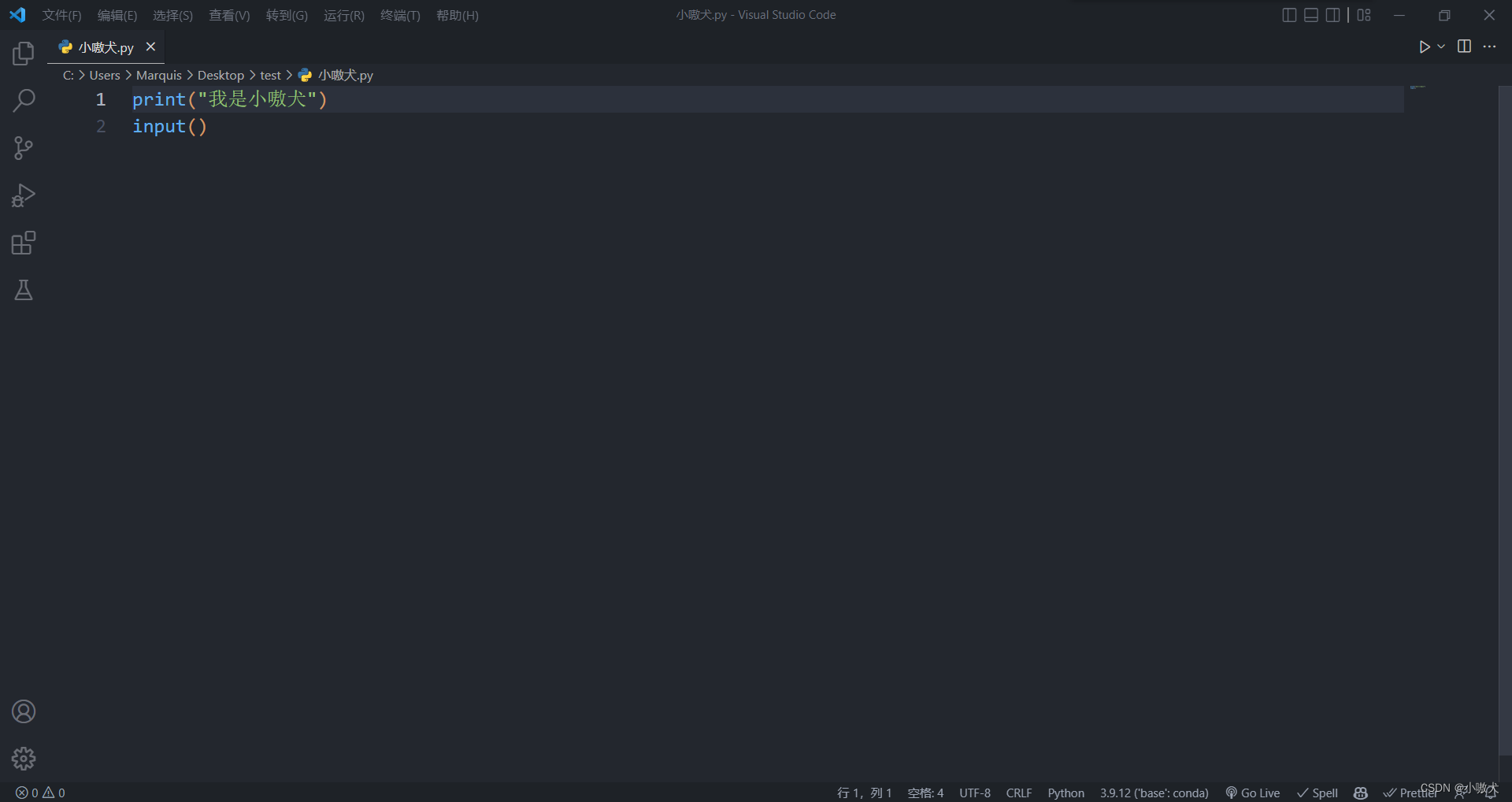The height and width of the screenshot is (802, 1512).
Task: Open the Testing beaker icon
Action: (24, 290)
